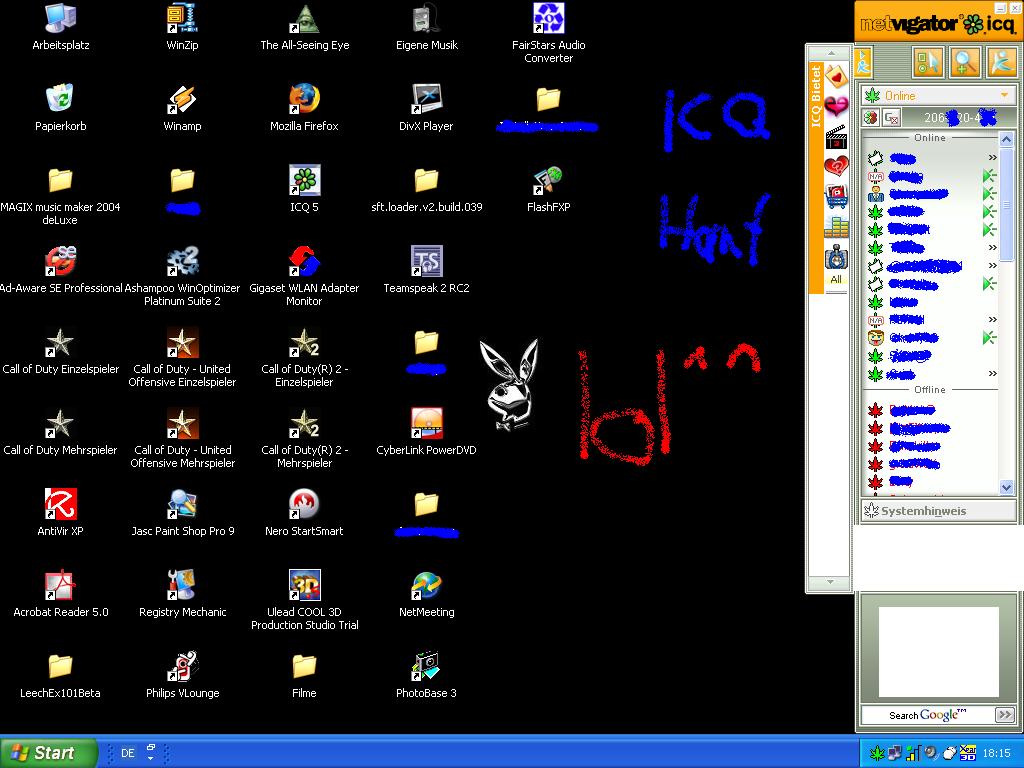
Task: Select the Philips VLounge shortcut
Action: click(182, 675)
